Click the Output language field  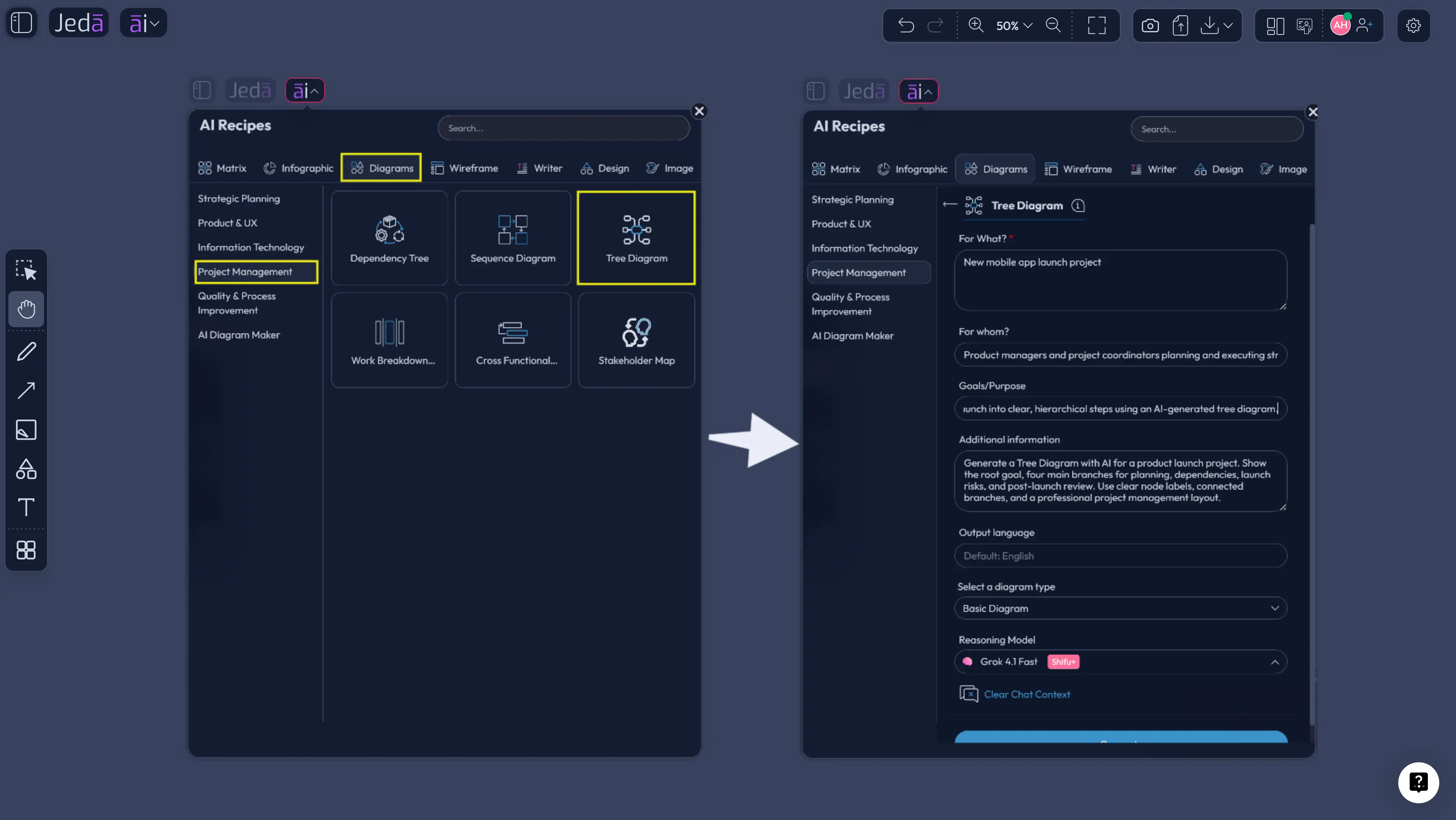pos(1120,556)
